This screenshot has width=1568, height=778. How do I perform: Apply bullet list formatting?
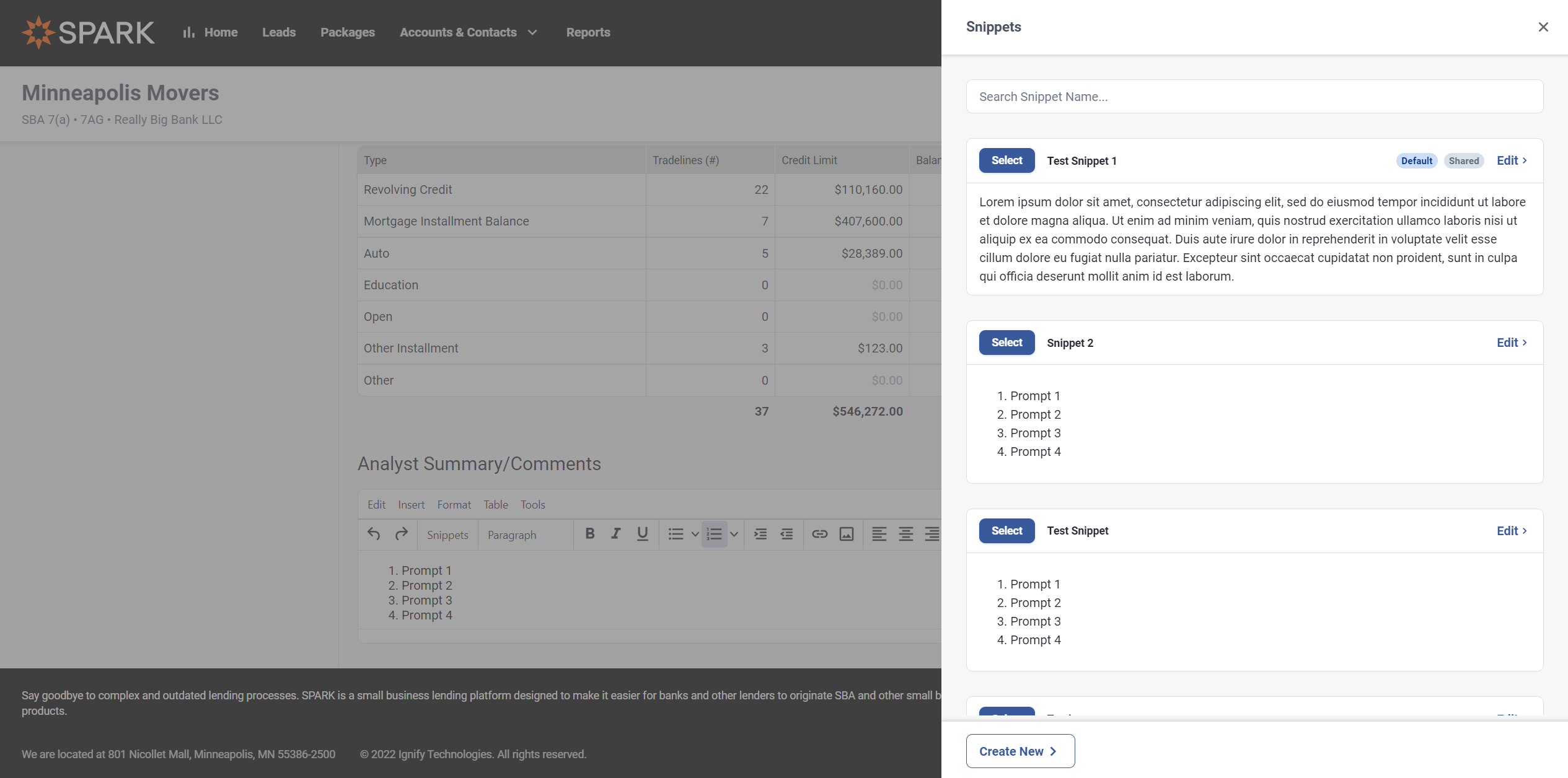[x=676, y=534]
